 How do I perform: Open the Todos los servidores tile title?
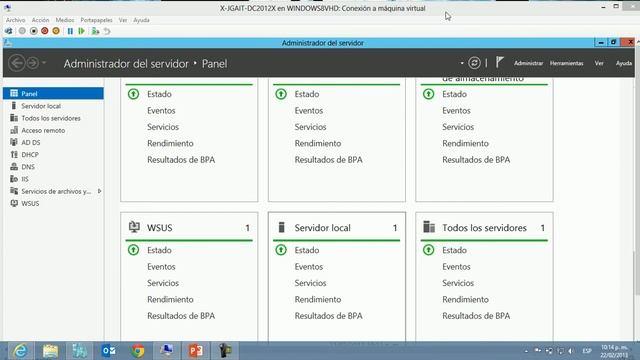click(x=484, y=228)
